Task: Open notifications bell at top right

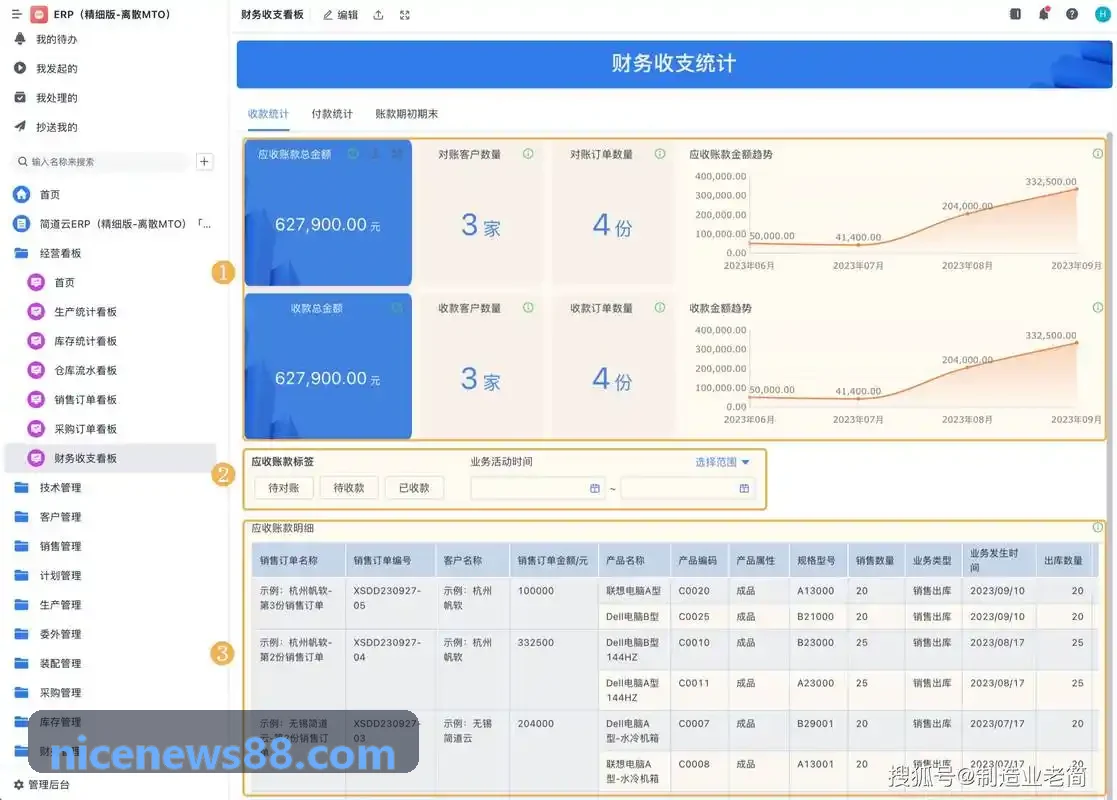Action: (1044, 14)
